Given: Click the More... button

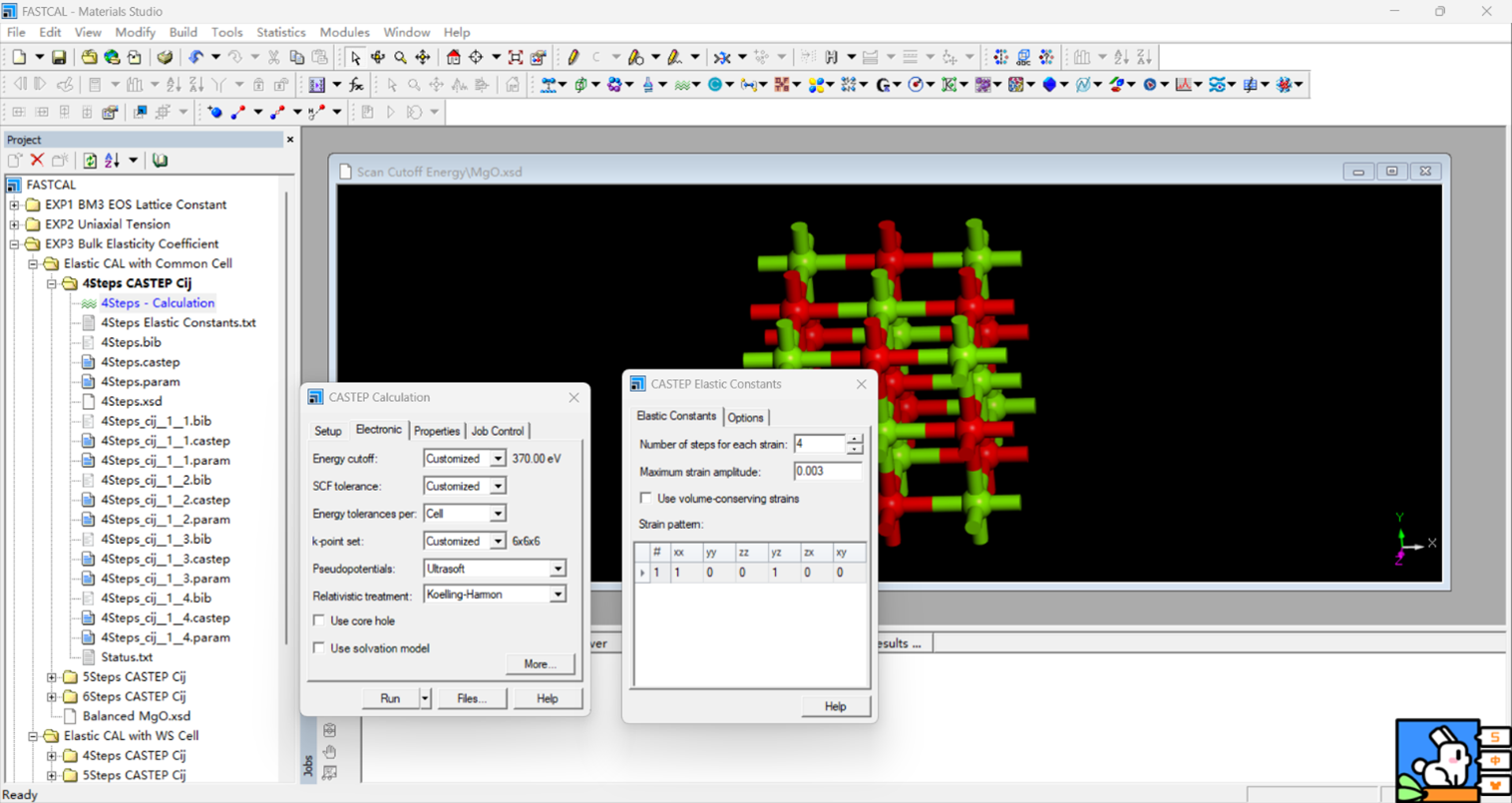Looking at the screenshot, I should (x=540, y=664).
